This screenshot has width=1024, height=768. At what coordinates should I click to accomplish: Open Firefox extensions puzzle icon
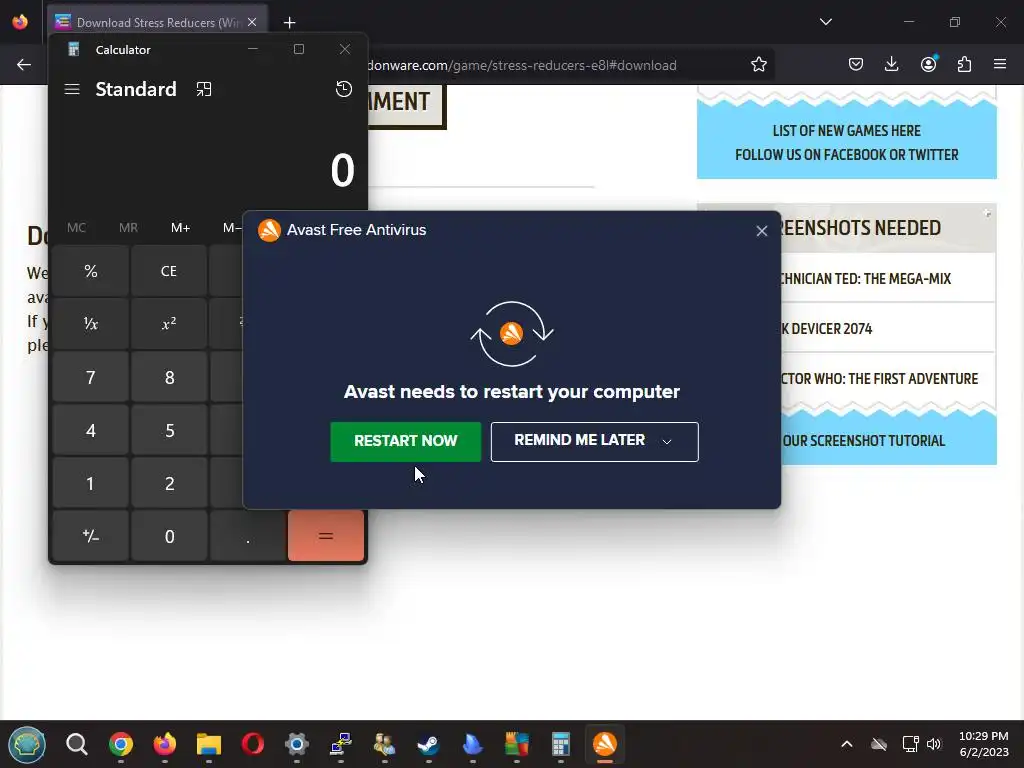pos(964,65)
